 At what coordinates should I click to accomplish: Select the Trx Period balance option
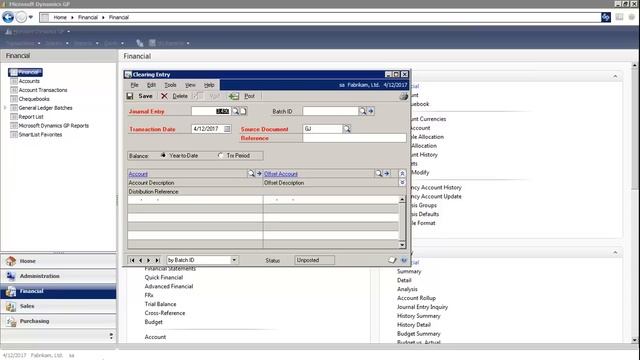220,156
